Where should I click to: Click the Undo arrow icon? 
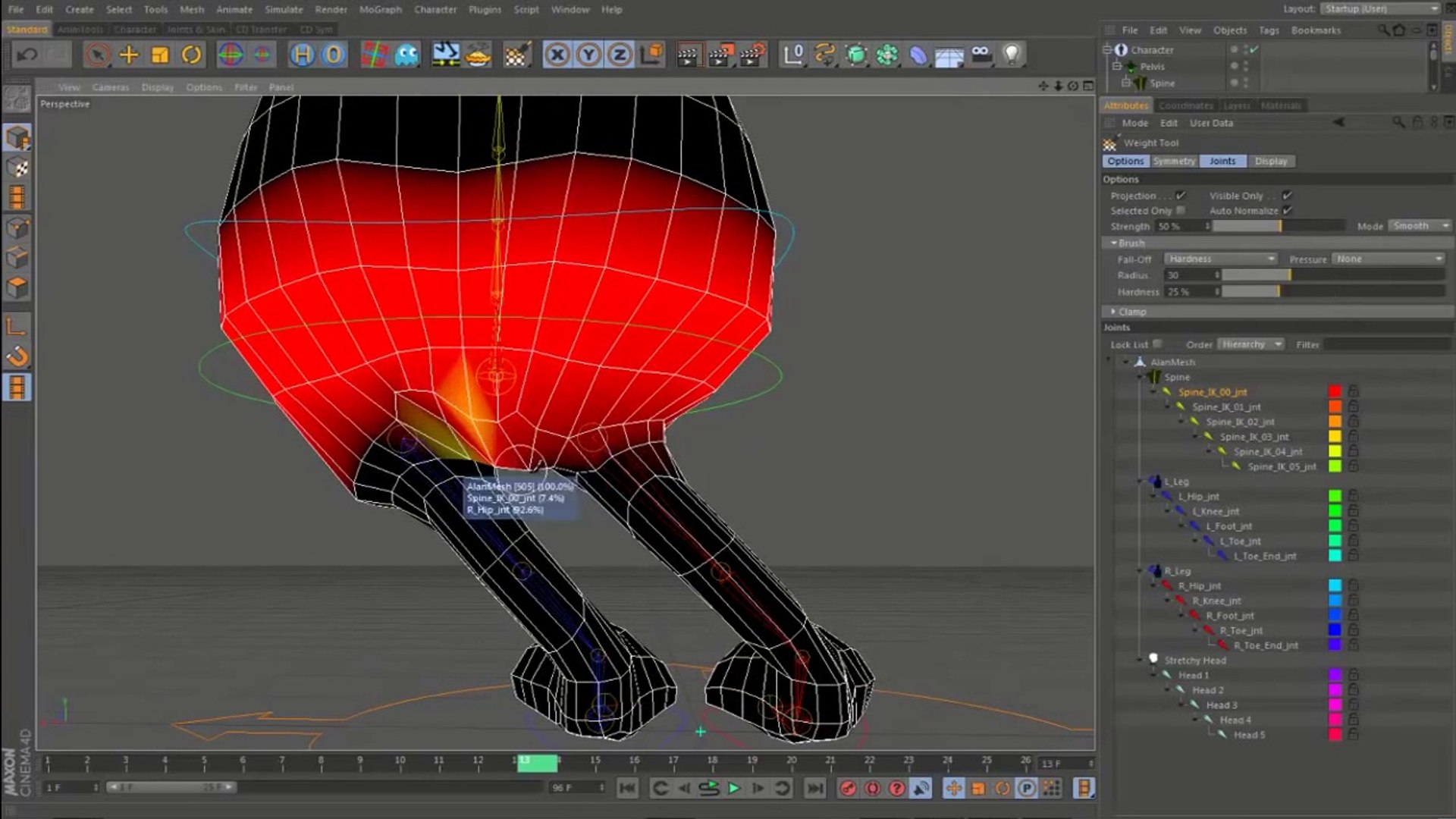click(27, 55)
